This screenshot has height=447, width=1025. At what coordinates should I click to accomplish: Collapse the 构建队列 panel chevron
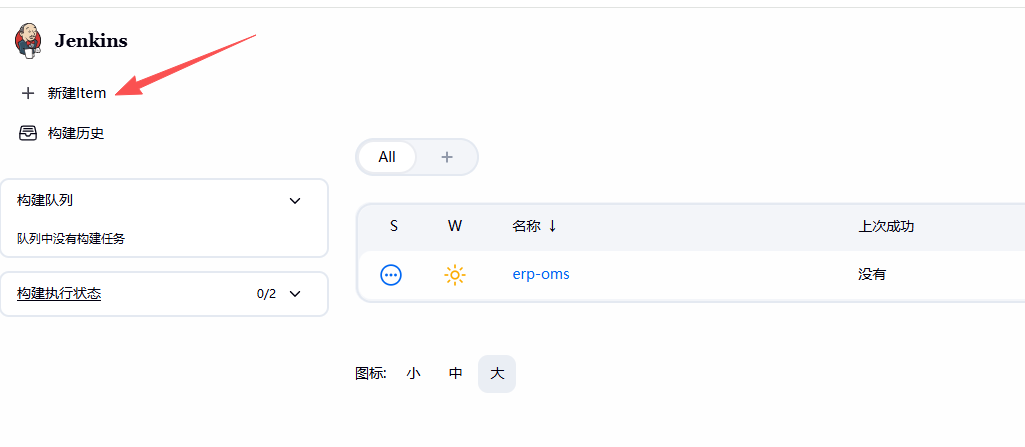pos(295,201)
